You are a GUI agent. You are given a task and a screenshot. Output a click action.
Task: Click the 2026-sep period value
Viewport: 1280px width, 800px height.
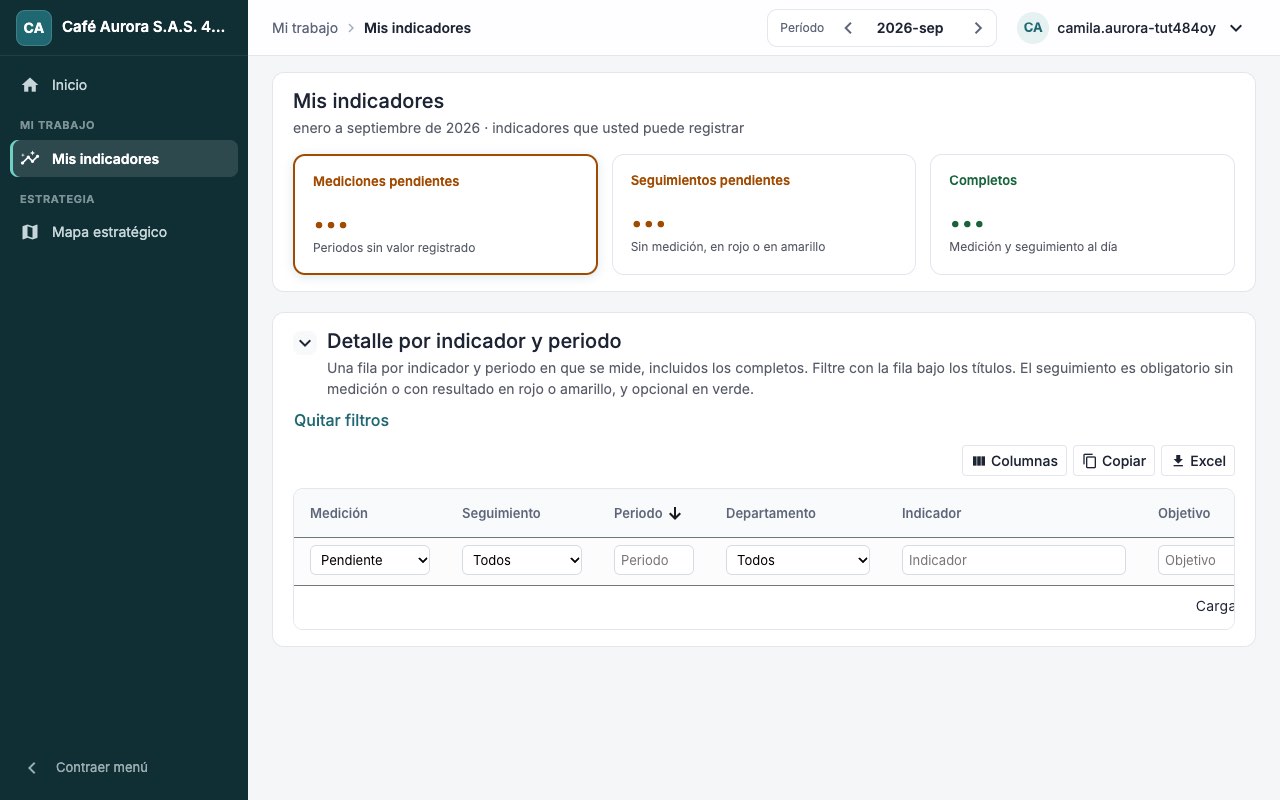point(910,28)
